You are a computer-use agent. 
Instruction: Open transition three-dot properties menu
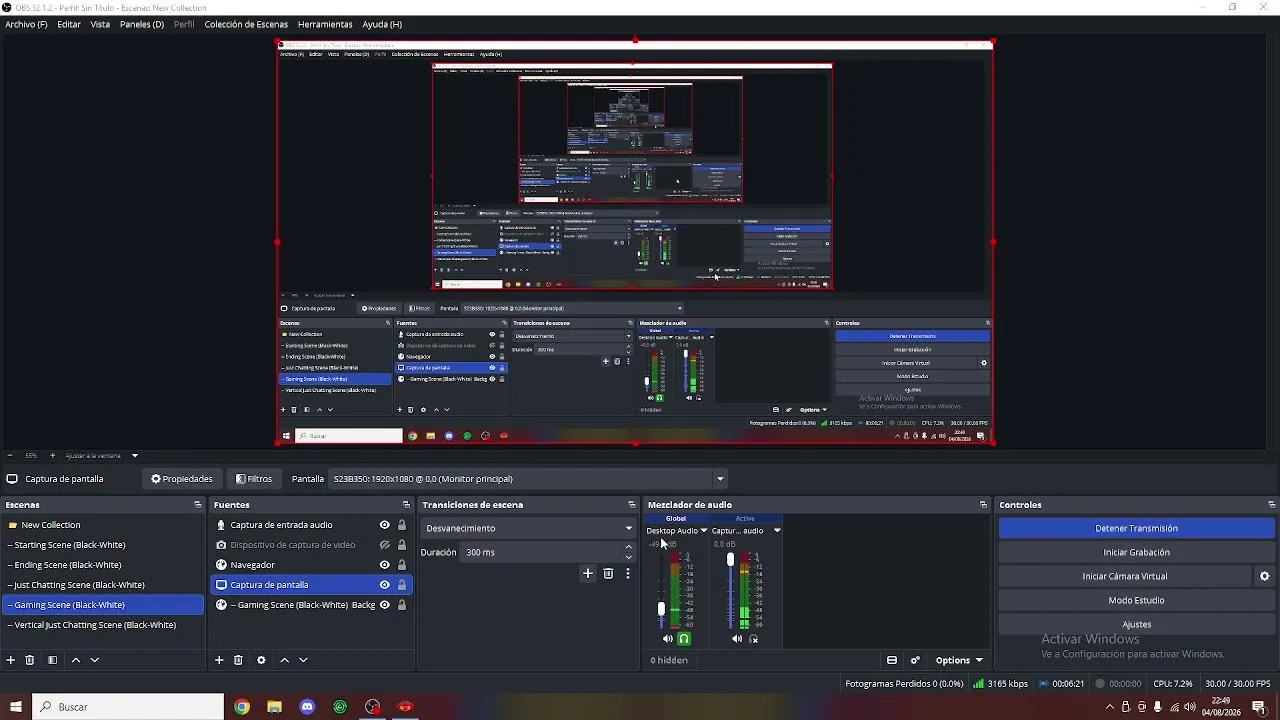pos(628,573)
